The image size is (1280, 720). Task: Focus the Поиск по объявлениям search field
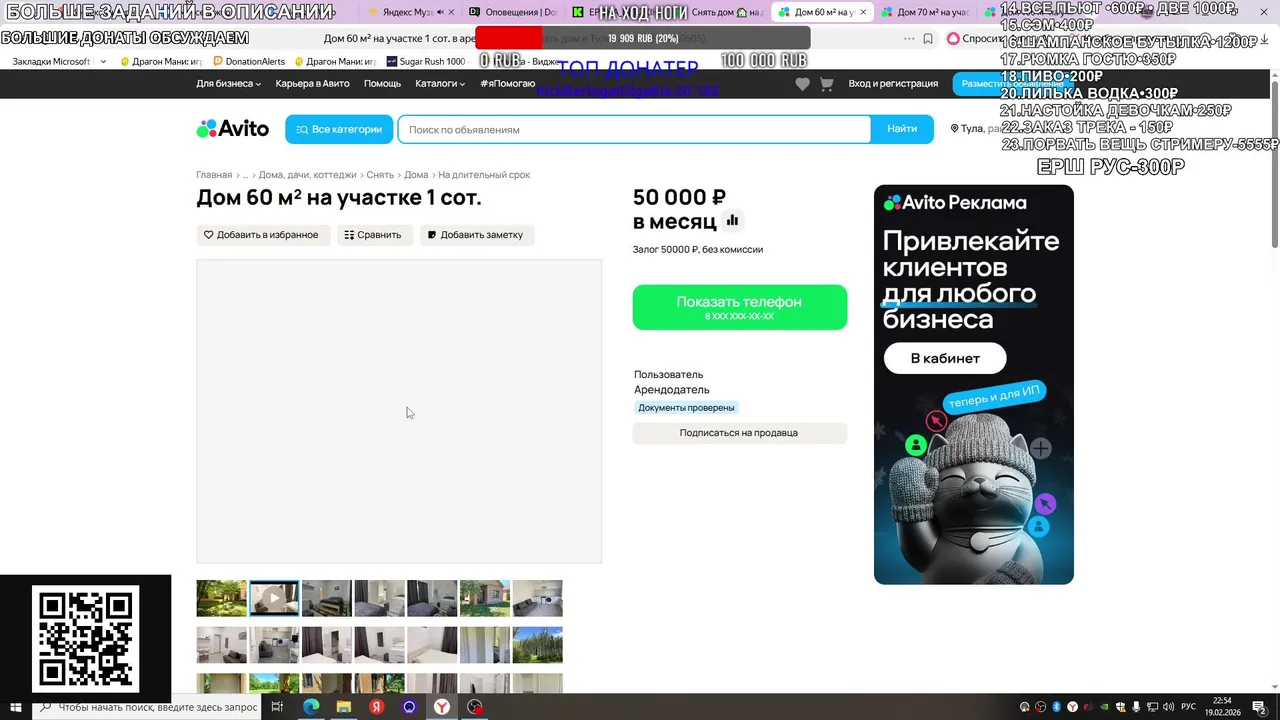(x=635, y=129)
